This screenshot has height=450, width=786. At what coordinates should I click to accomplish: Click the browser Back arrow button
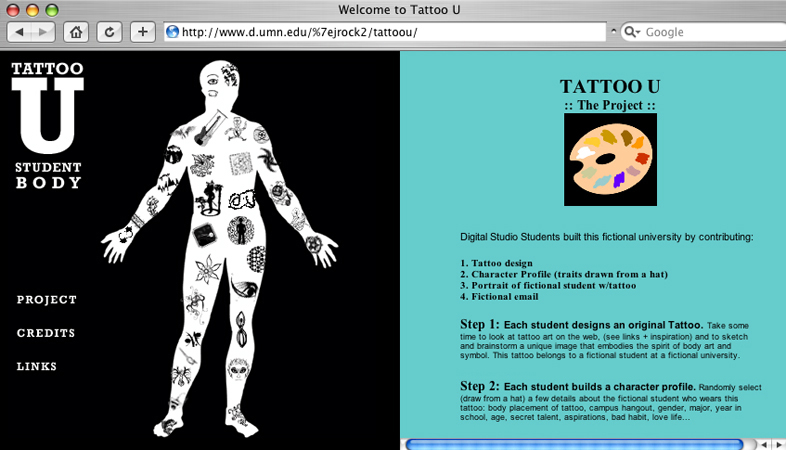tap(21, 32)
